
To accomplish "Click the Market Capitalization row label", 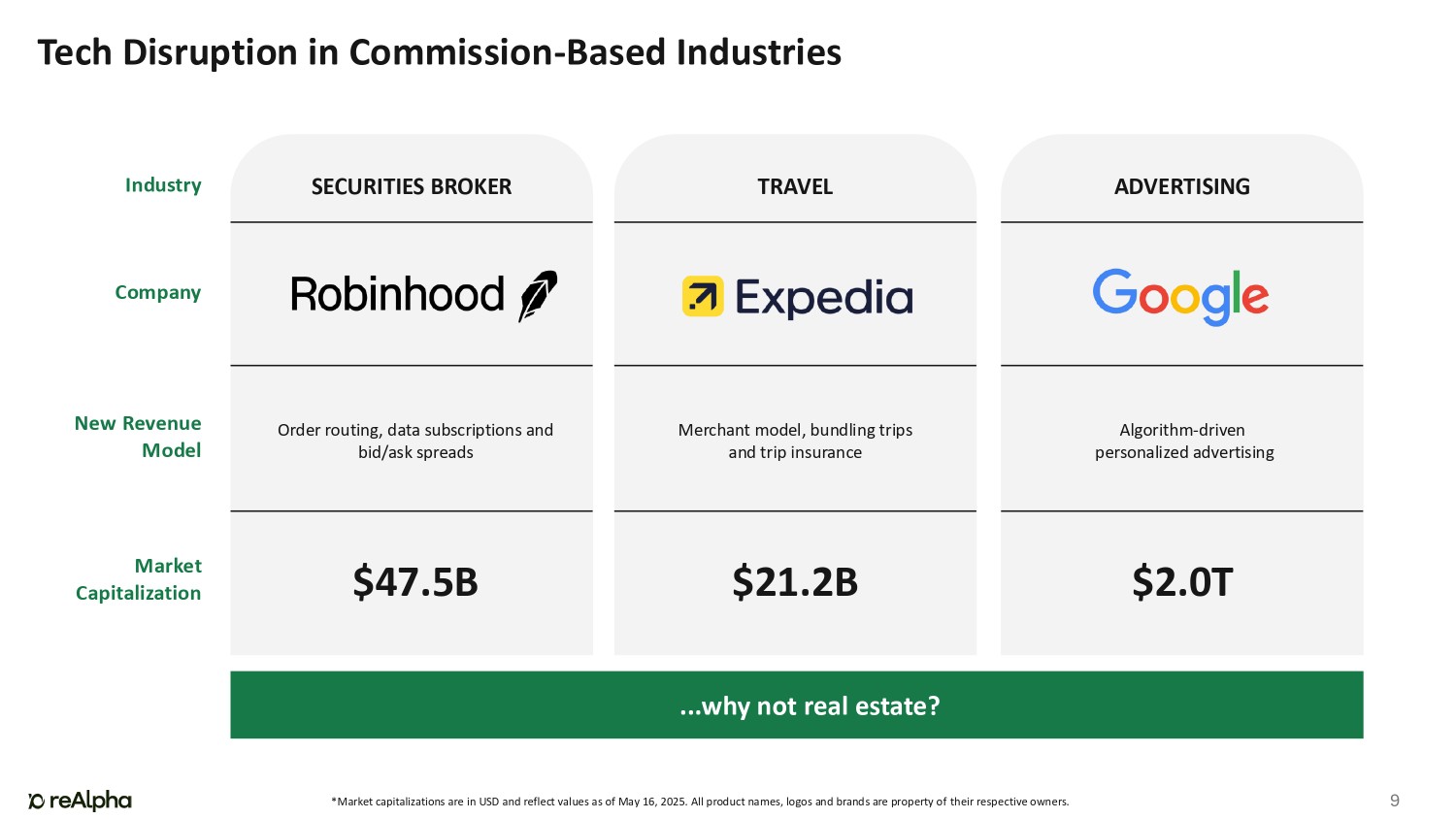I will pos(139,579).
